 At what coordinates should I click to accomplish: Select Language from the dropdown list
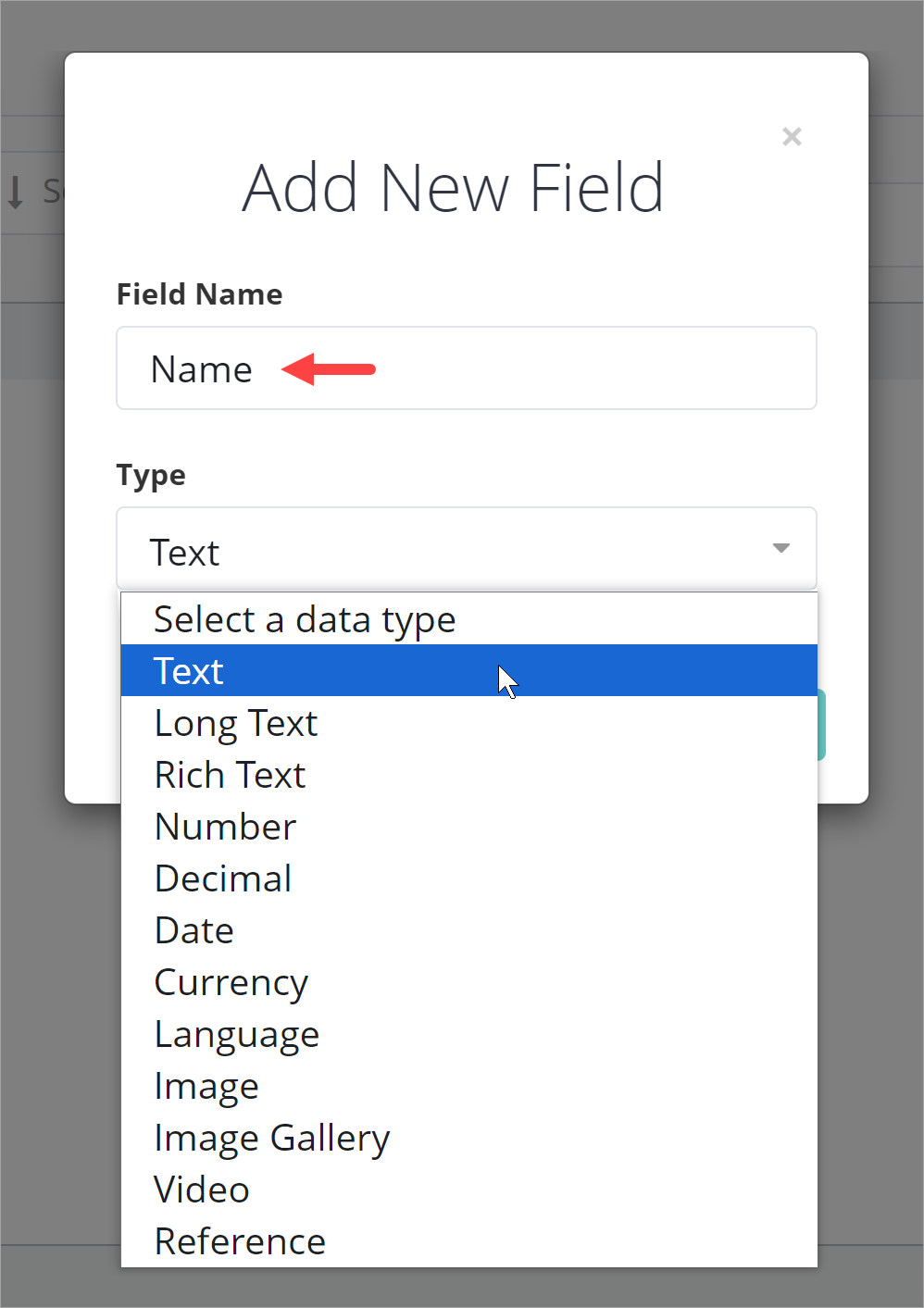237,1034
